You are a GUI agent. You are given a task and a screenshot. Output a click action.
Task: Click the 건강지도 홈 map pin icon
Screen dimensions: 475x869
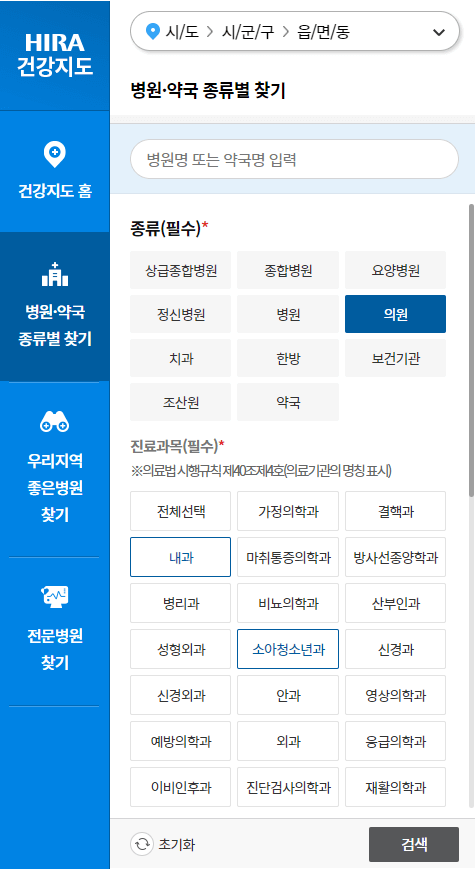(55, 154)
